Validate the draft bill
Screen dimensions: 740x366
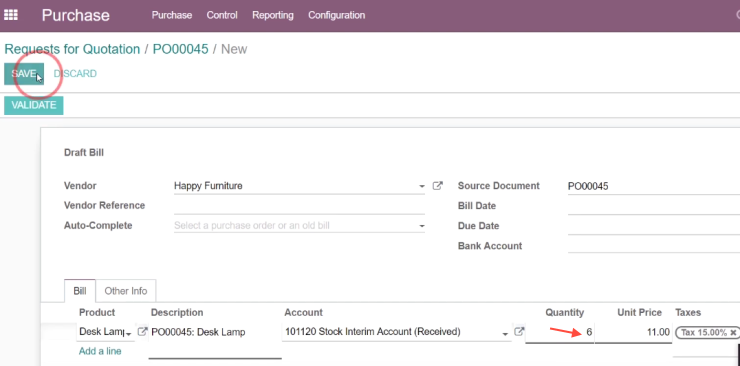[x=34, y=105]
